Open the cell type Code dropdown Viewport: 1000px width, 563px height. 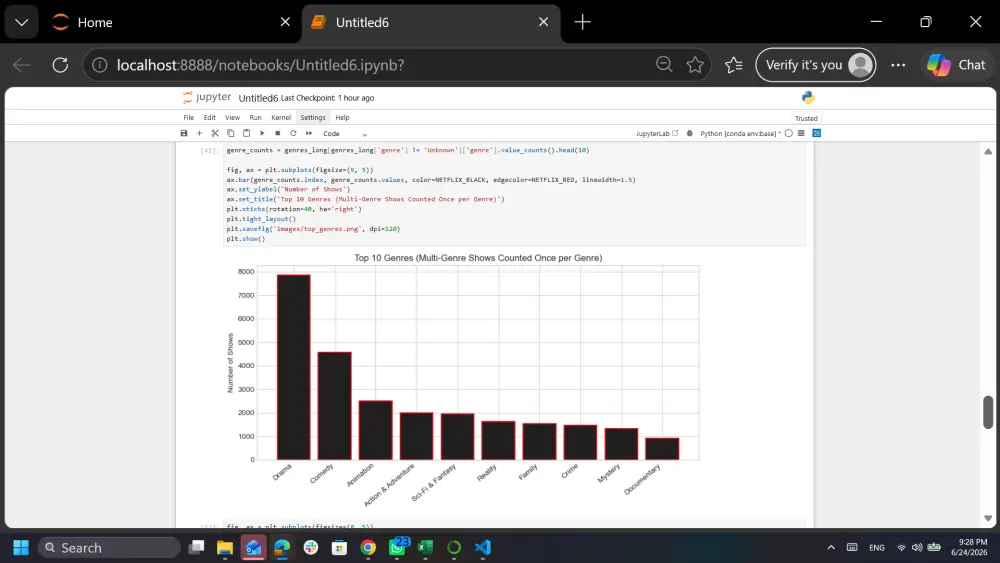(345, 134)
